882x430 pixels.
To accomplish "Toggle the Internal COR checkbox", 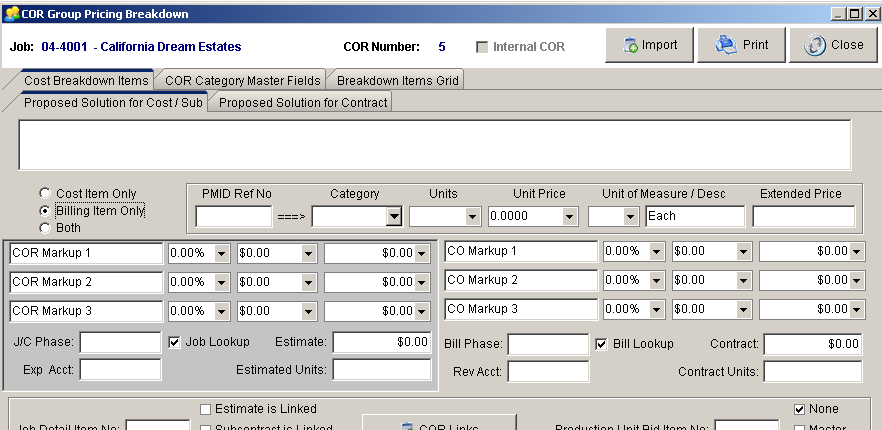I will 482,47.
